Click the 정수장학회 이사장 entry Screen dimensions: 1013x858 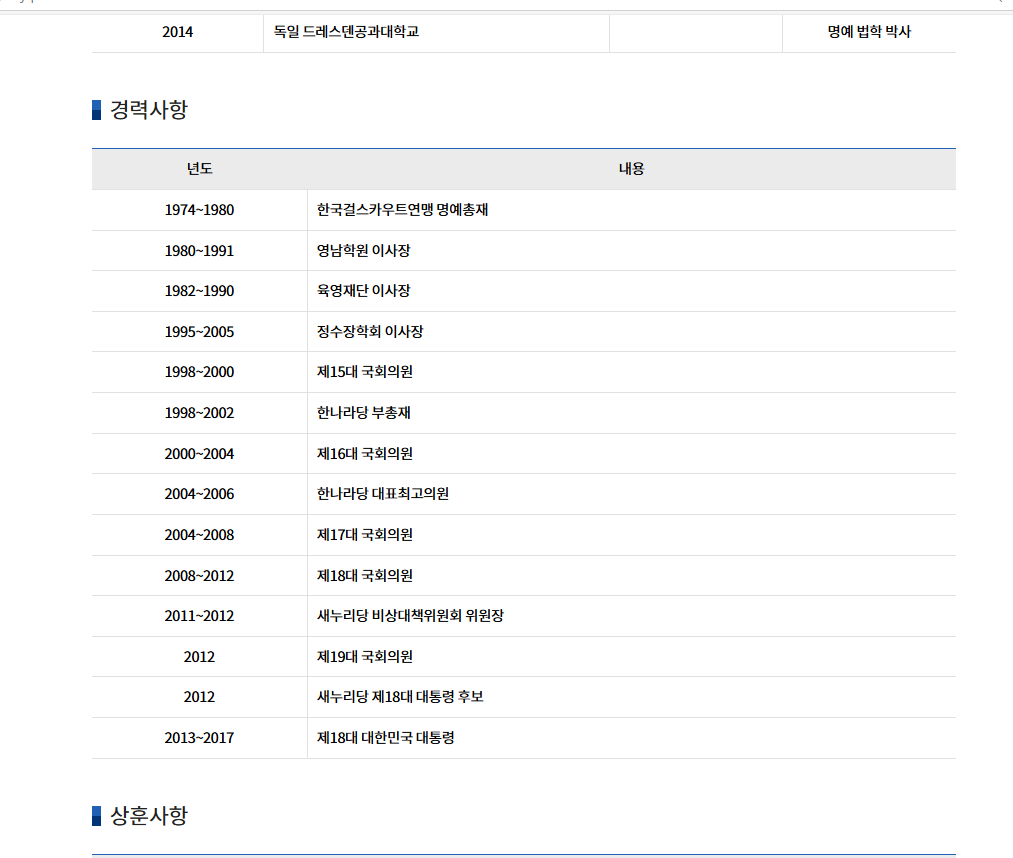pyautogui.click(x=369, y=331)
